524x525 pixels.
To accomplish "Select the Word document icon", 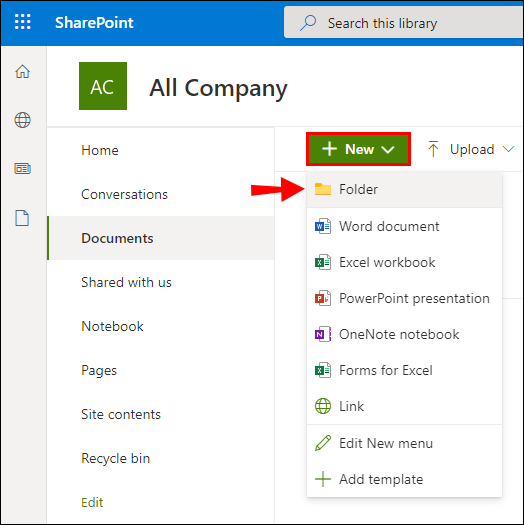I will 323,227.
